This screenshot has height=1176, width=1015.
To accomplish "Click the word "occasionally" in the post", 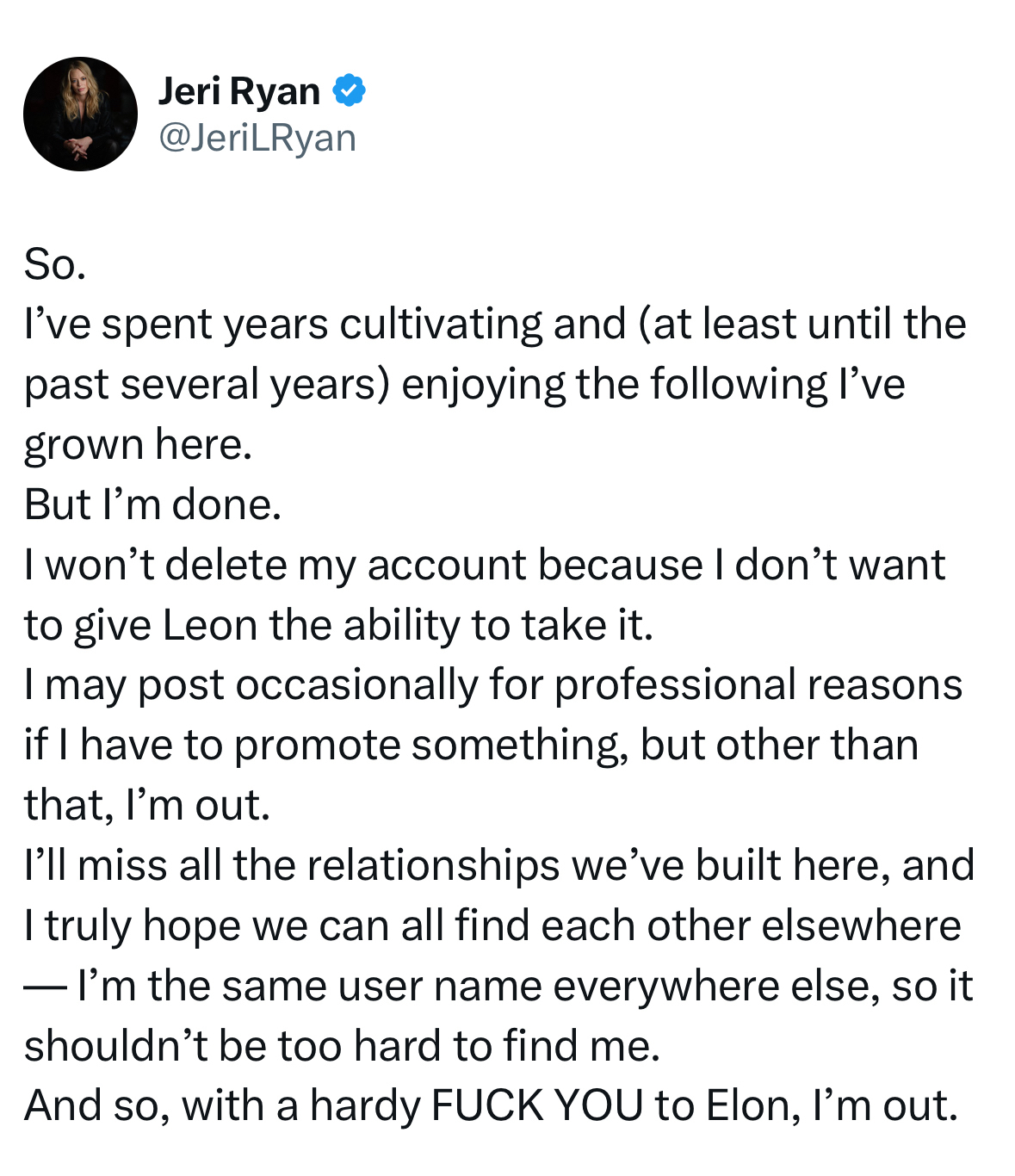I will 356,685.
